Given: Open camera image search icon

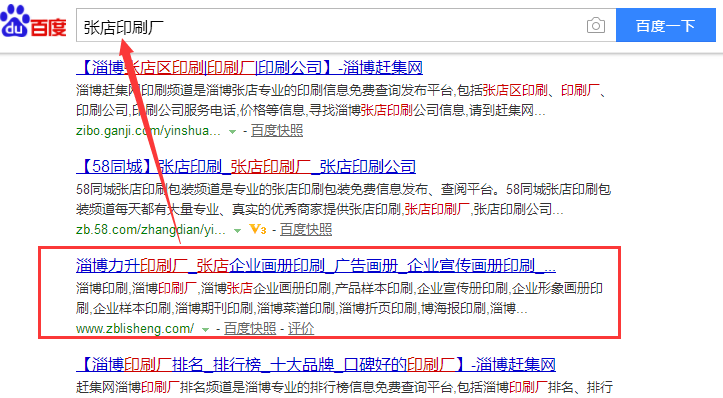Looking at the screenshot, I should 595,25.
